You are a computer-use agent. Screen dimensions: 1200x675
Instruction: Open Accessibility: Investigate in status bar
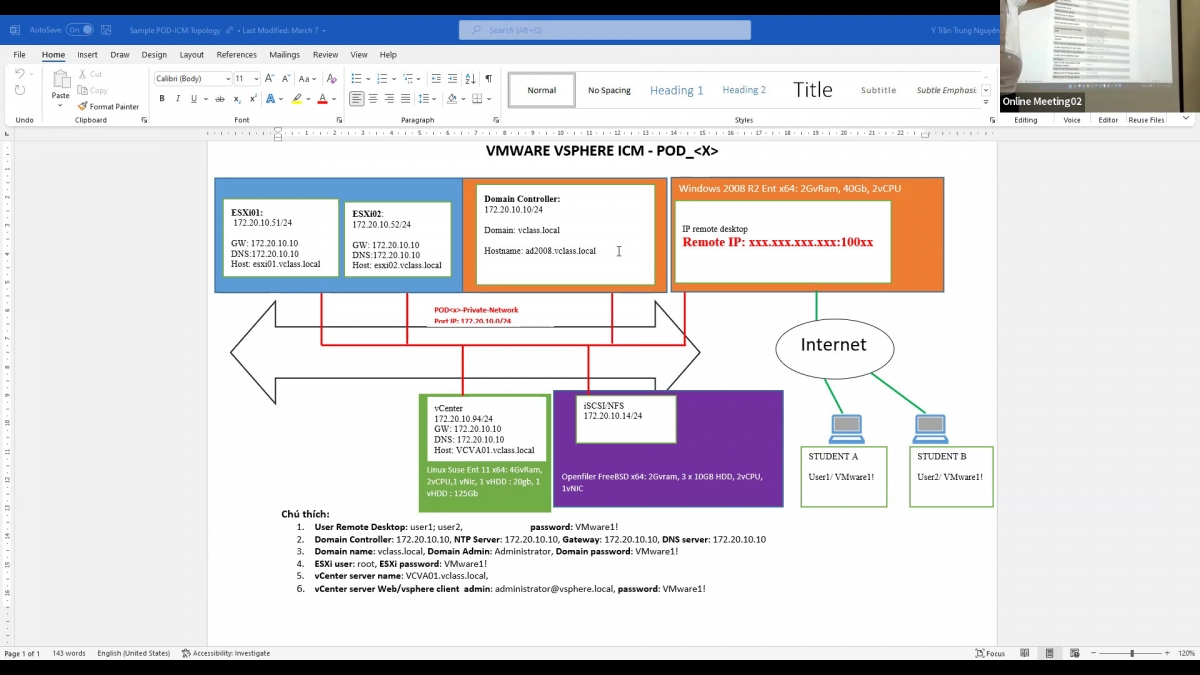click(226, 653)
